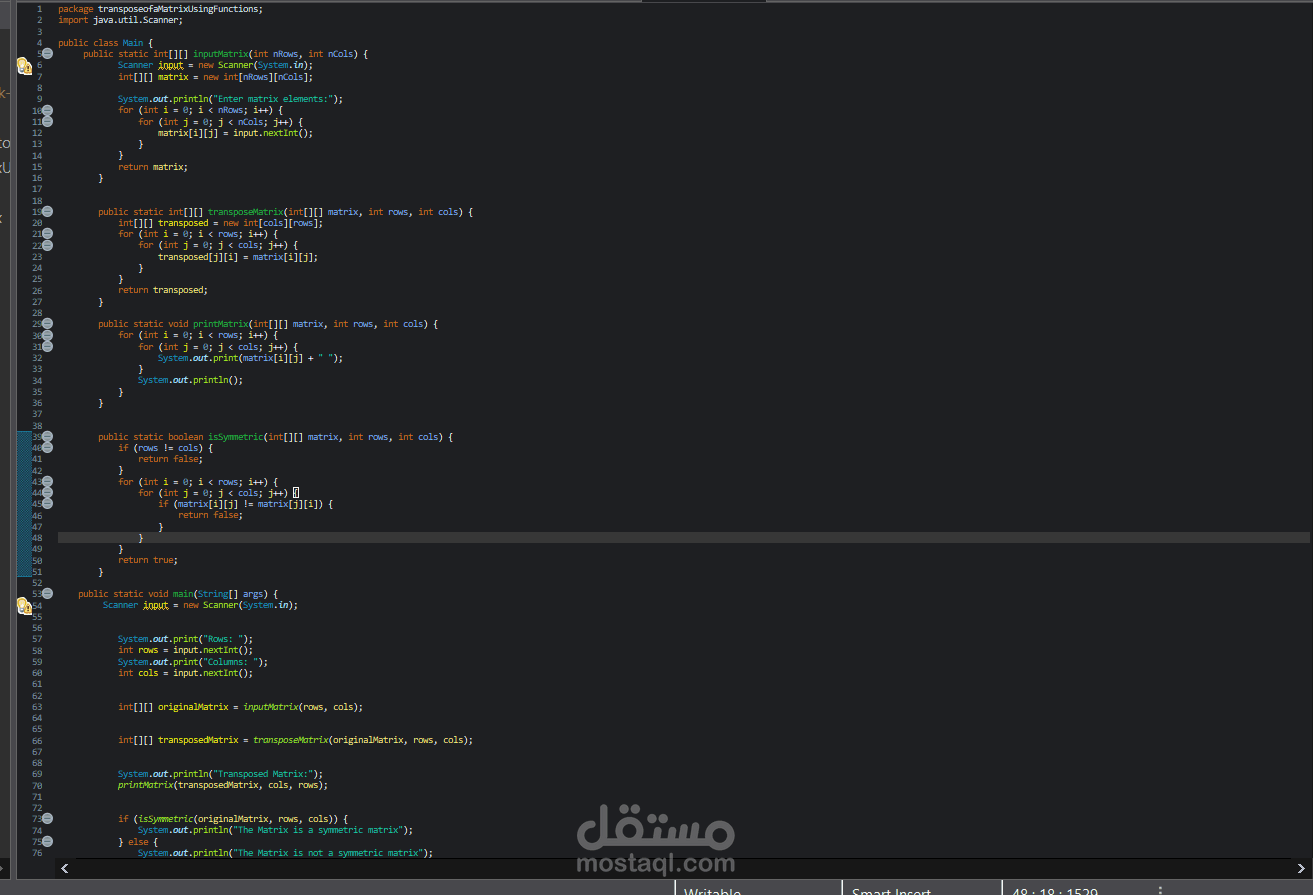
Task: Click the Writable status bar field
Action: (x=712, y=890)
